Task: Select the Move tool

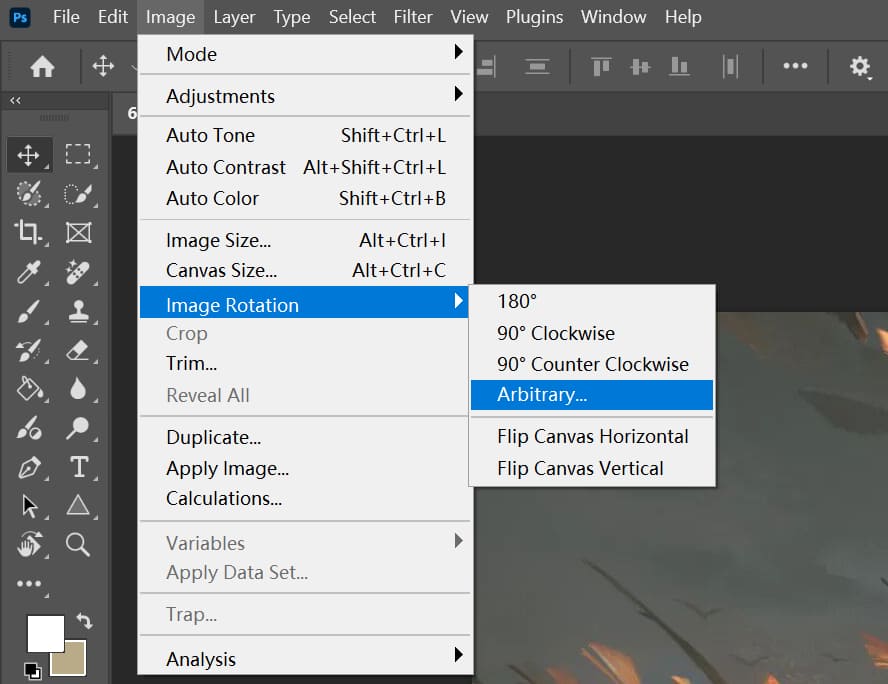Action: [x=29, y=155]
